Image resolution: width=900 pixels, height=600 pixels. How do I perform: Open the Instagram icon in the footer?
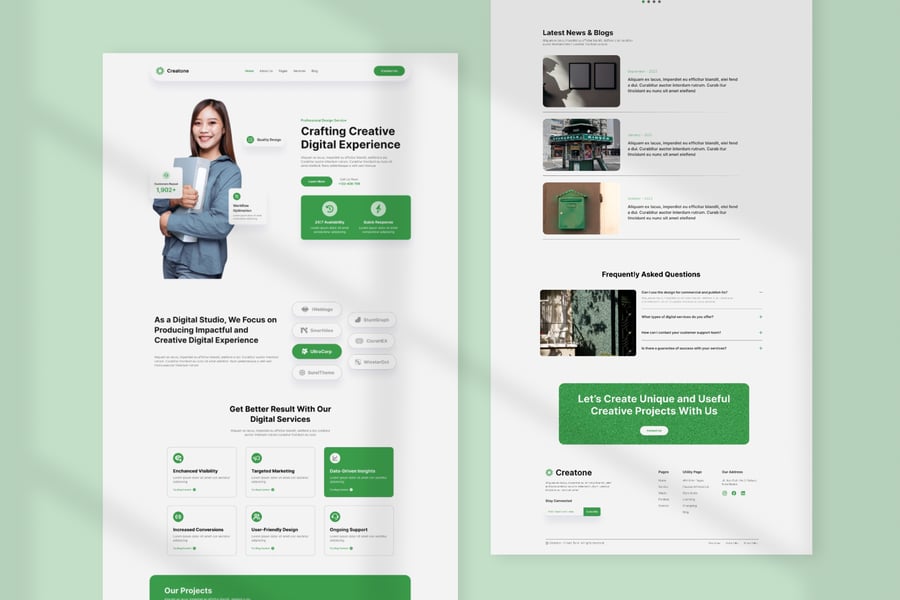click(725, 493)
